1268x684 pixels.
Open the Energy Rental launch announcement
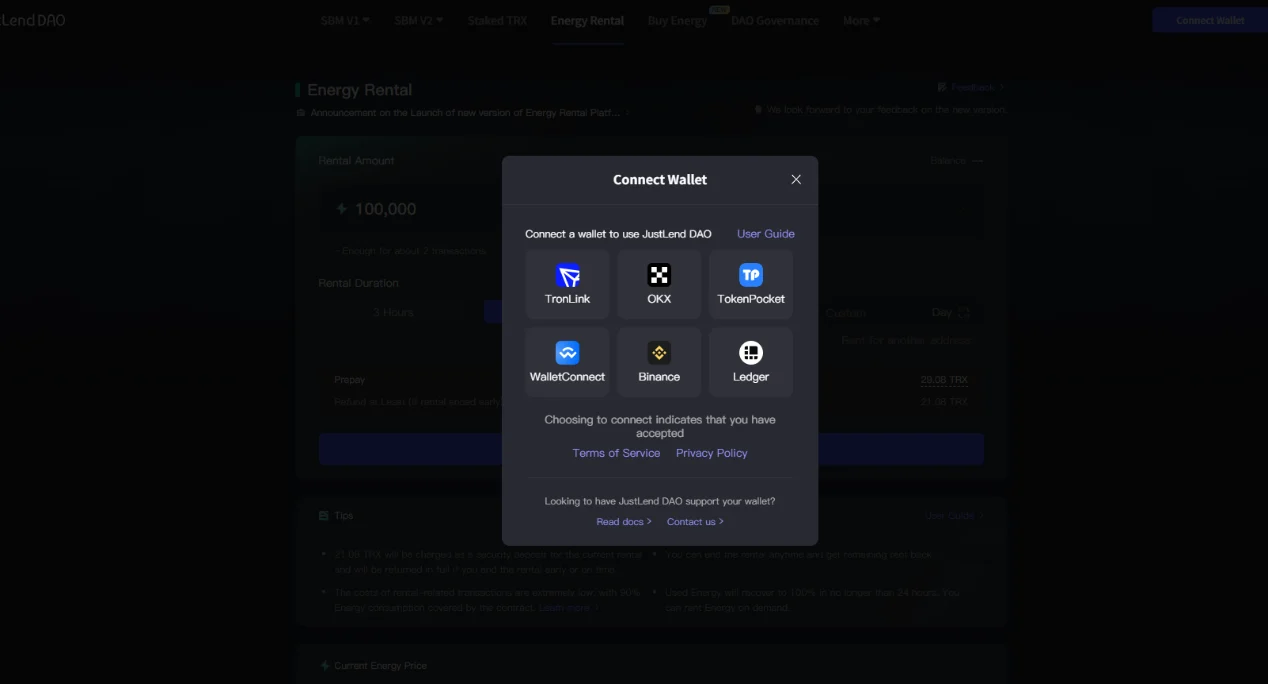(465, 113)
